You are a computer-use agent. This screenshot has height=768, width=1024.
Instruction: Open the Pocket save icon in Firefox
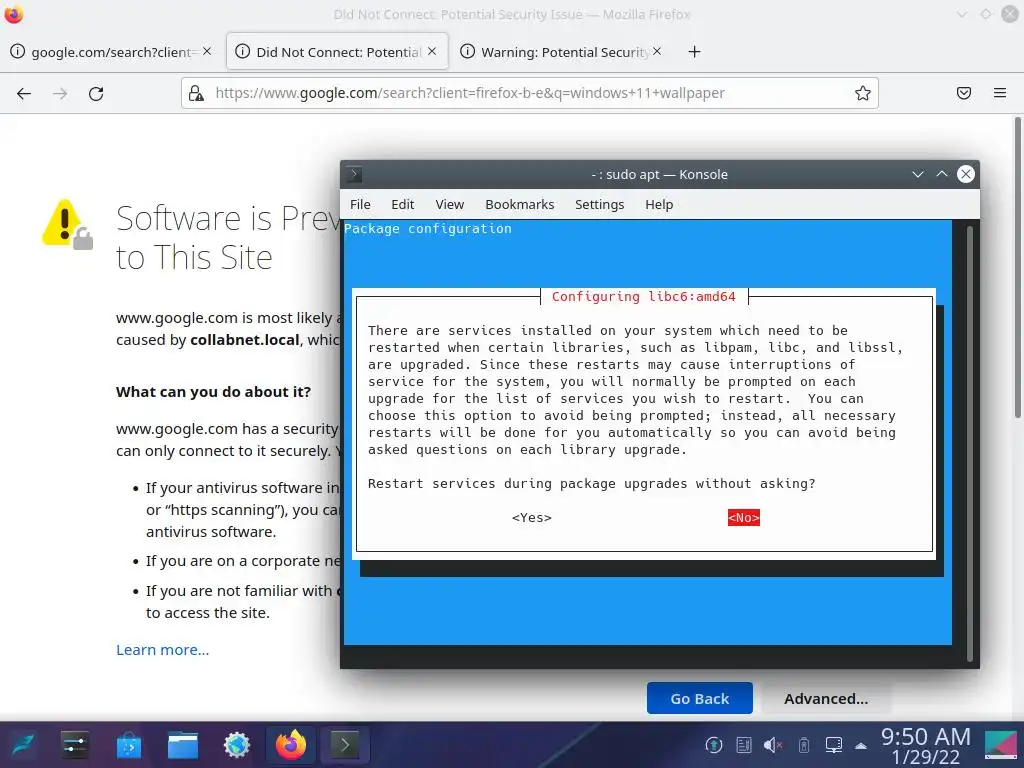point(964,93)
